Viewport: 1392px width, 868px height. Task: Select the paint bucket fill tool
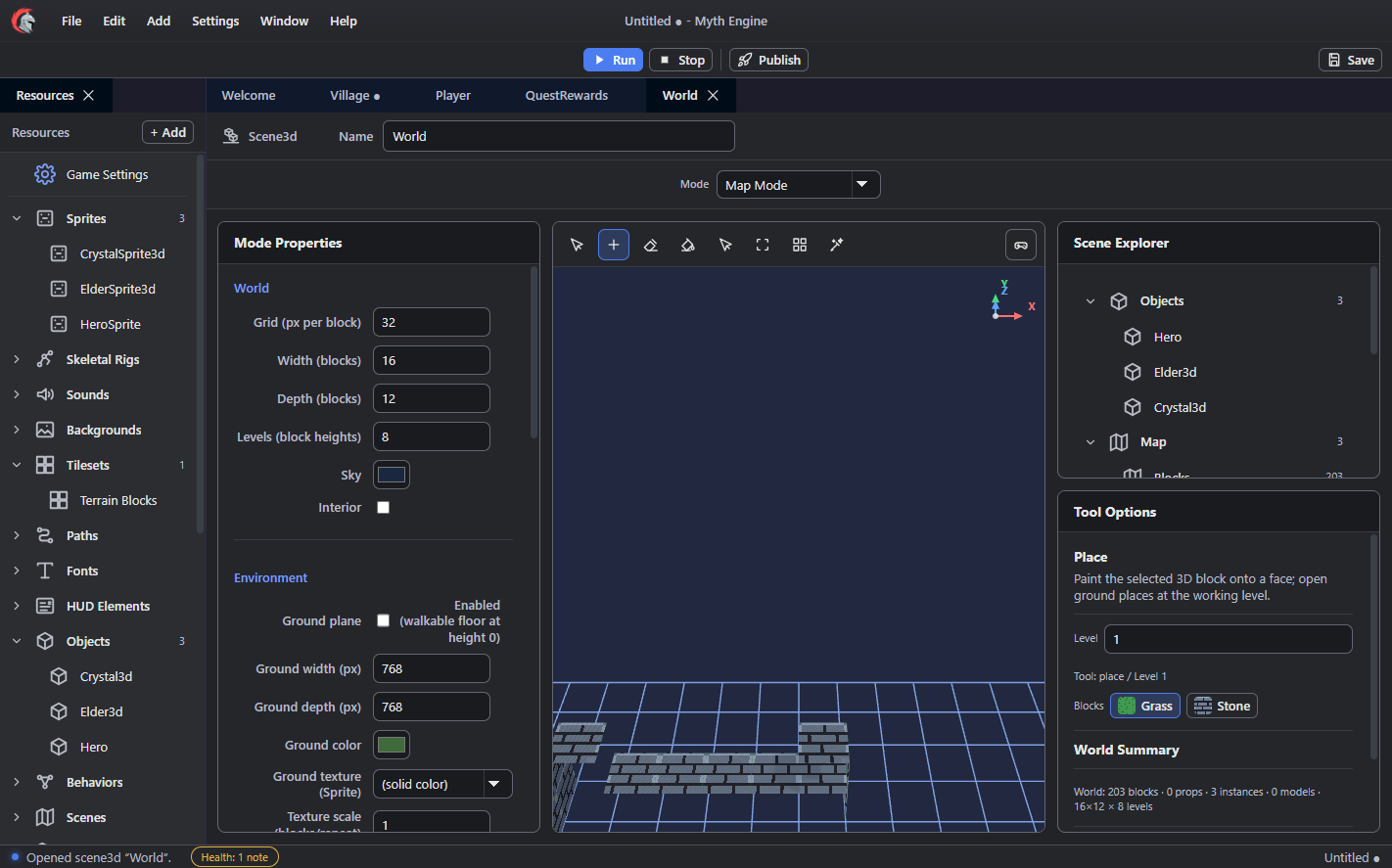[x=688, y=245]
